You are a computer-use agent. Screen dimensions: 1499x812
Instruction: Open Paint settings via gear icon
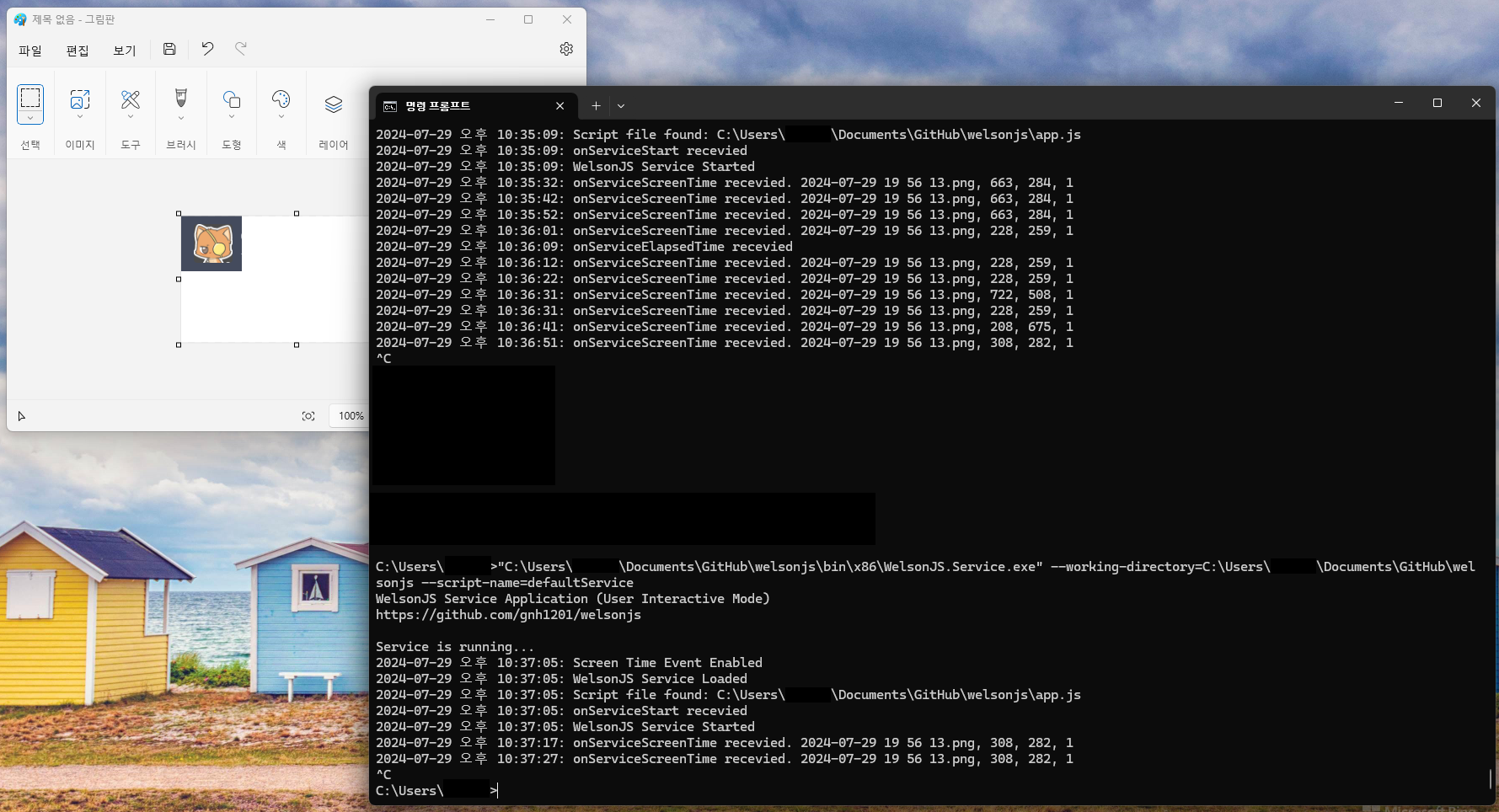[x=565, y=49]
